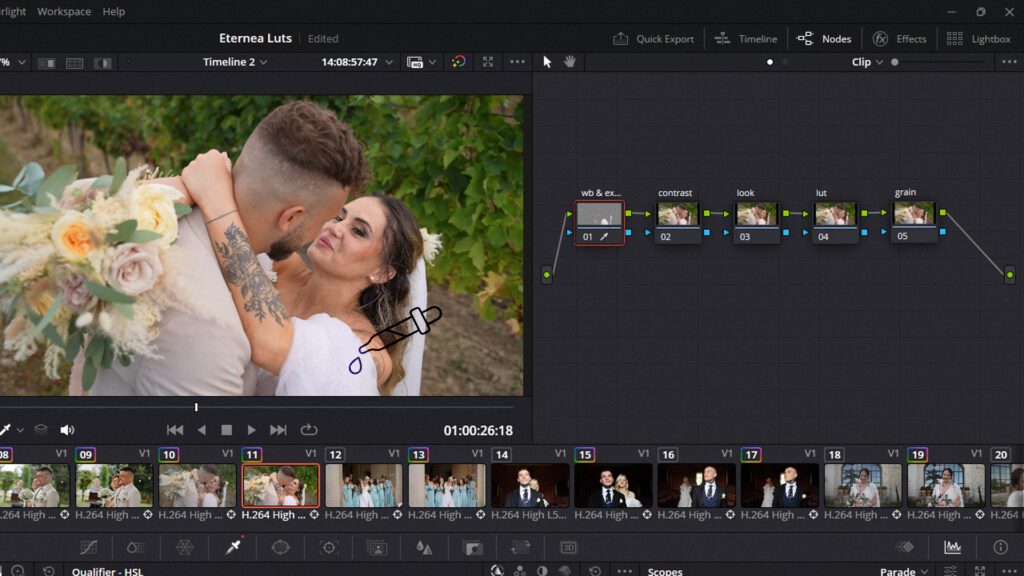Click the node tree output dot
Screen dimensions: 1024x576
(1010, 275)
